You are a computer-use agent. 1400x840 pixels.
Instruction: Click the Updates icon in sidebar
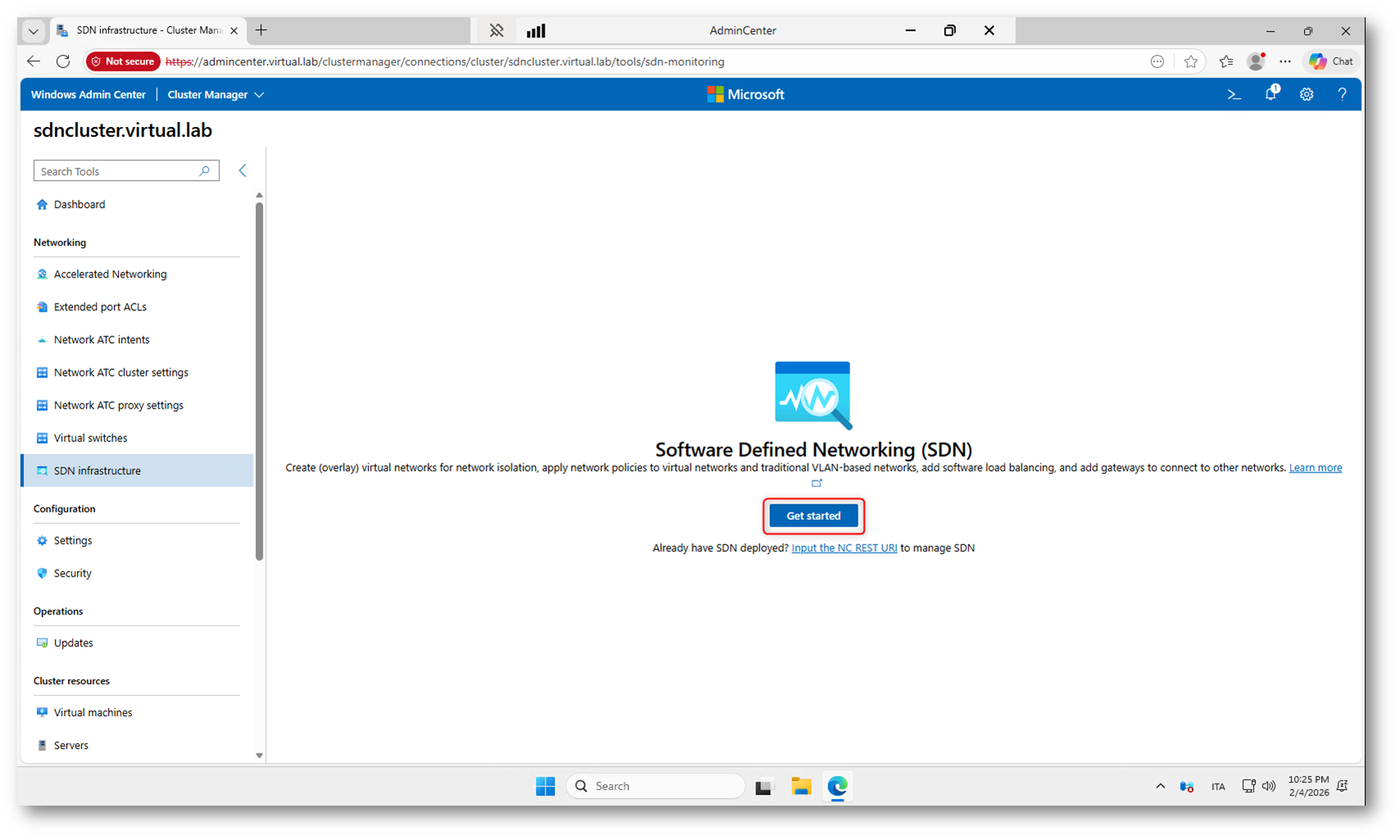(42, 643)
